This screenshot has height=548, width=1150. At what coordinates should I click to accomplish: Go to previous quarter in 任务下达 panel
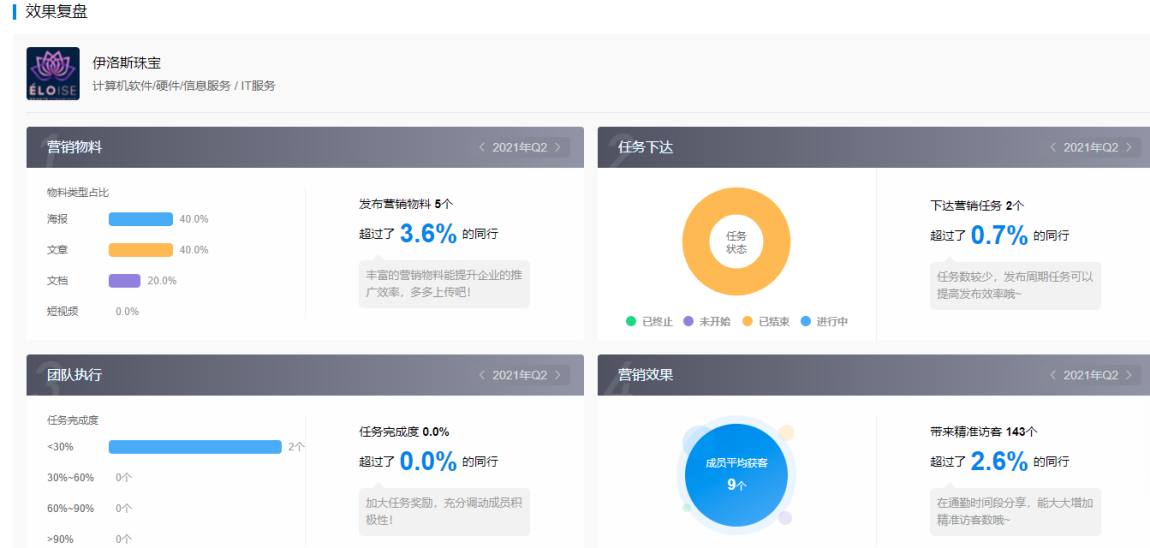[x=1052, y=148]
